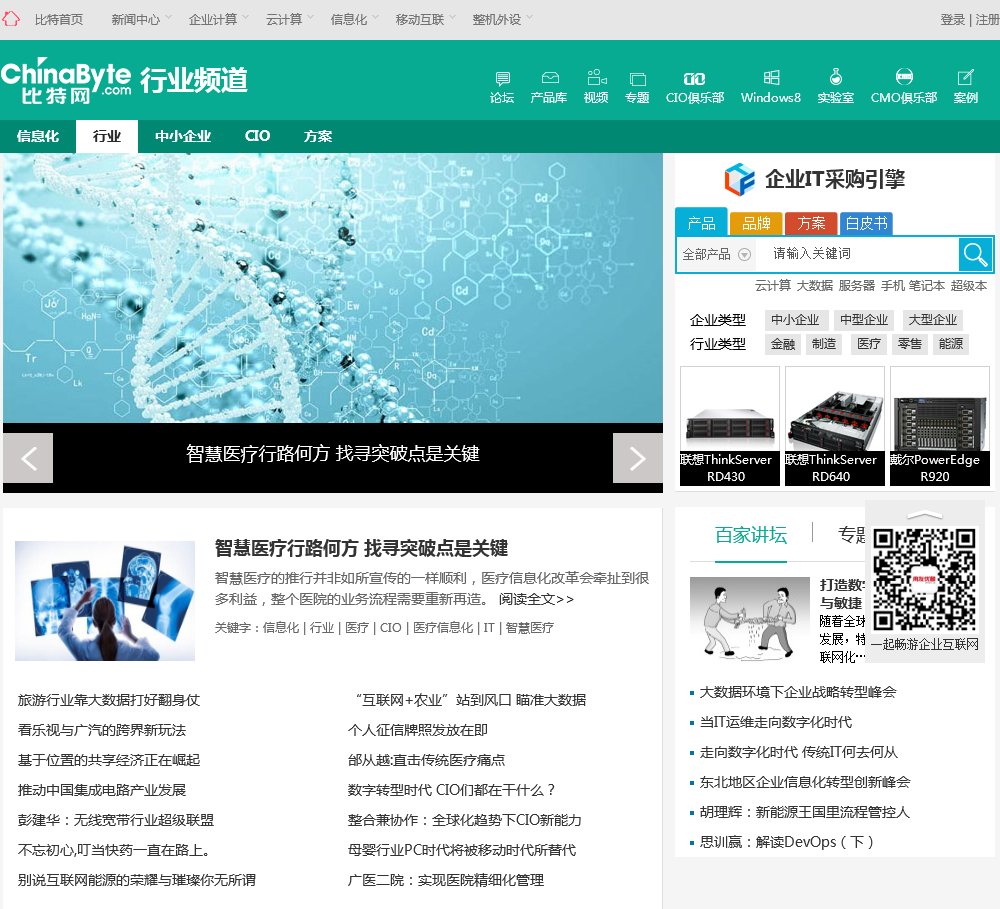Switch to the orange-red 方案 search tab
The image size is (1000, 909).
click(811, 223)
